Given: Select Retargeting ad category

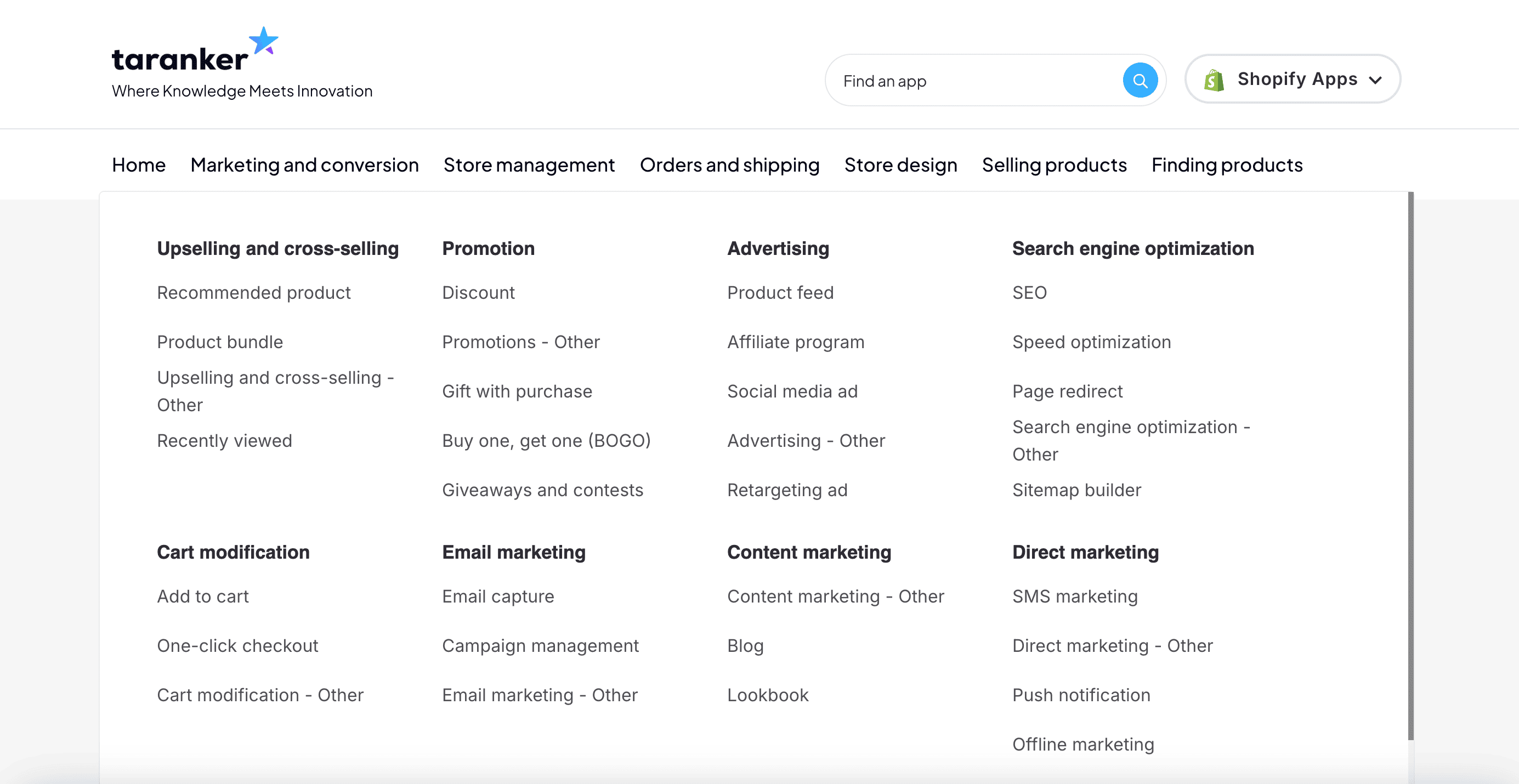Looking at the screenshot, I should (x=787, y=490).
